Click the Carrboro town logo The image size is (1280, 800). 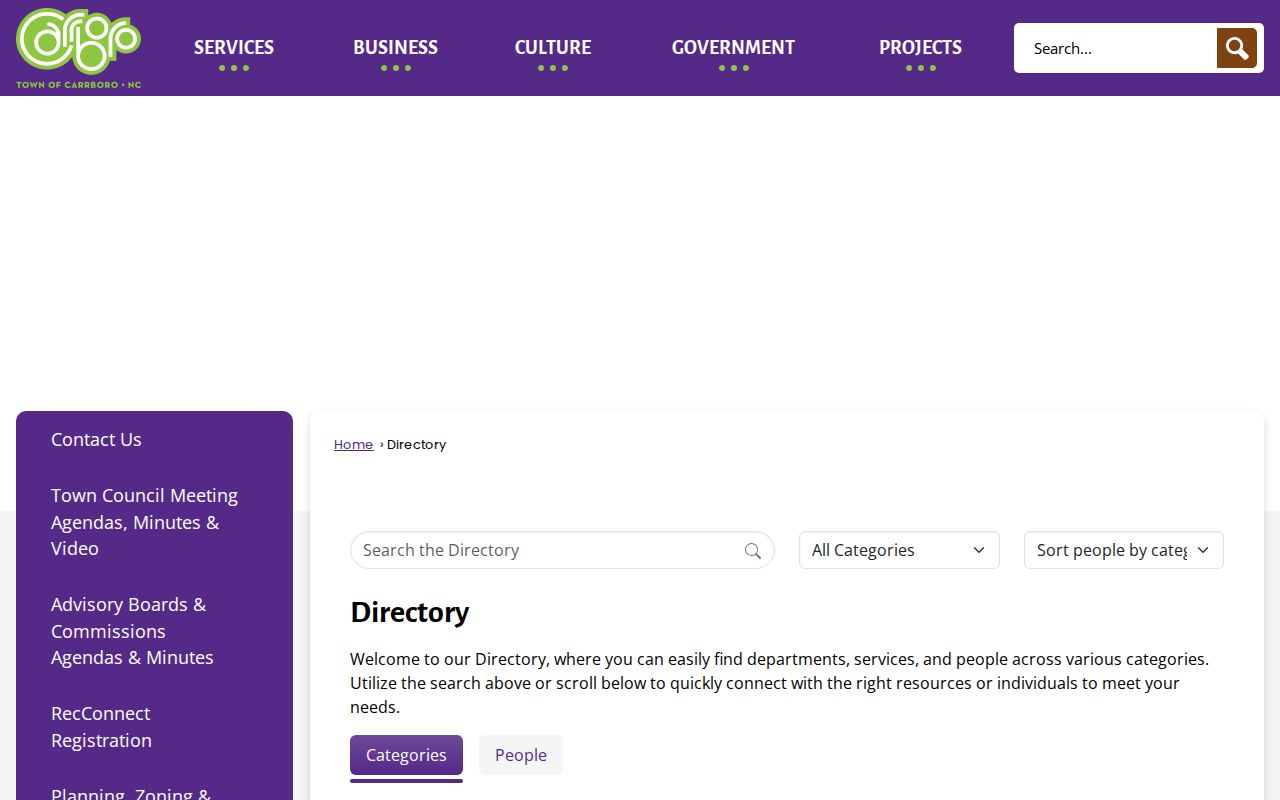point(78,48)
